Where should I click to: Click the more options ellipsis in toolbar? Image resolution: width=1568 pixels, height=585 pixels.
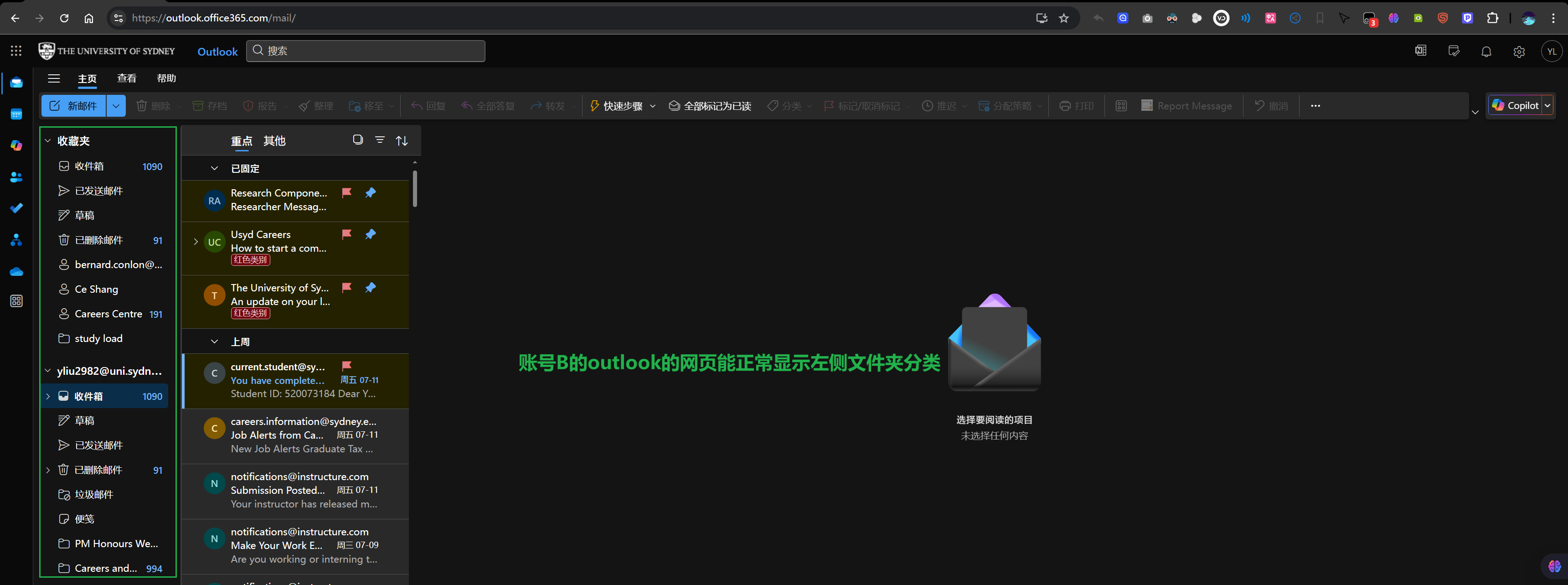[1315, 106]
